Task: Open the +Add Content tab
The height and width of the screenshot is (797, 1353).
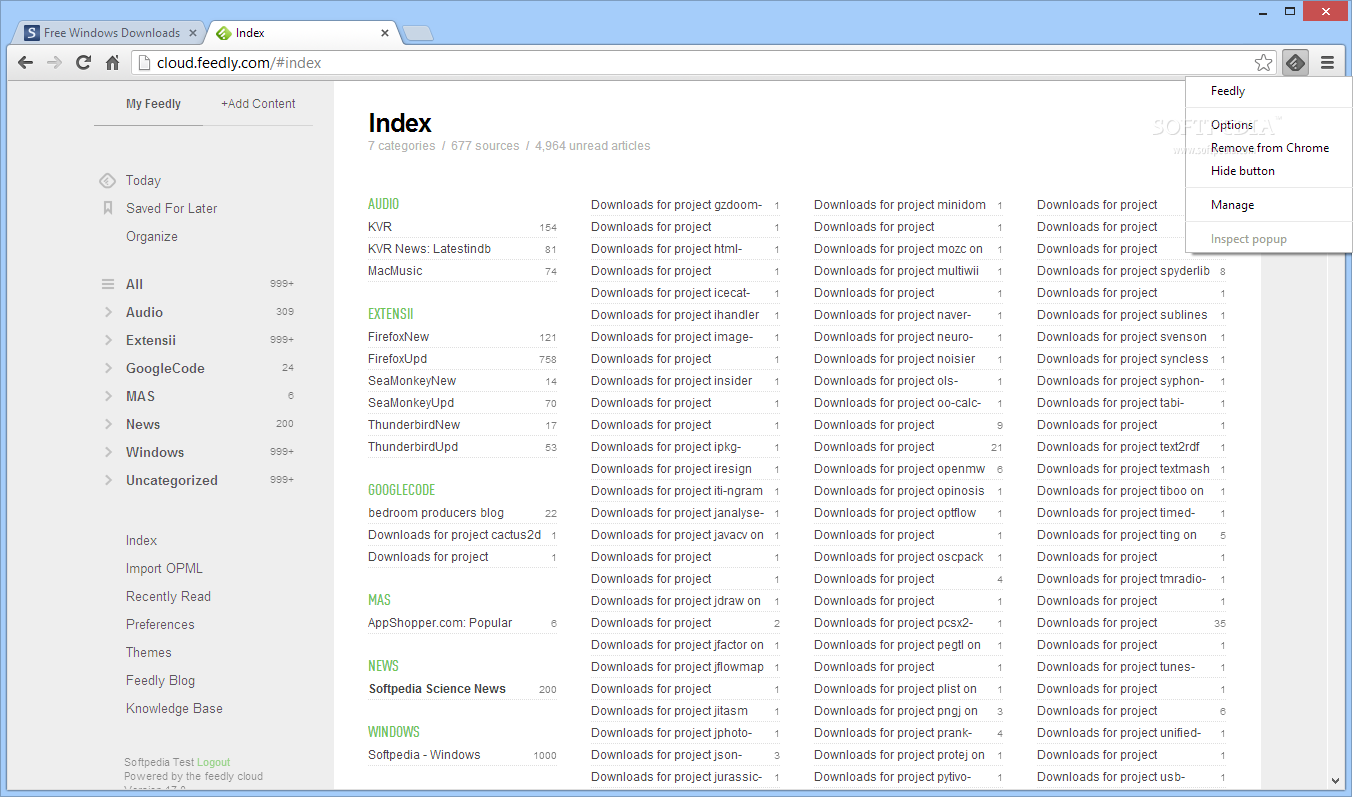Action: click(x=258, y=104)
